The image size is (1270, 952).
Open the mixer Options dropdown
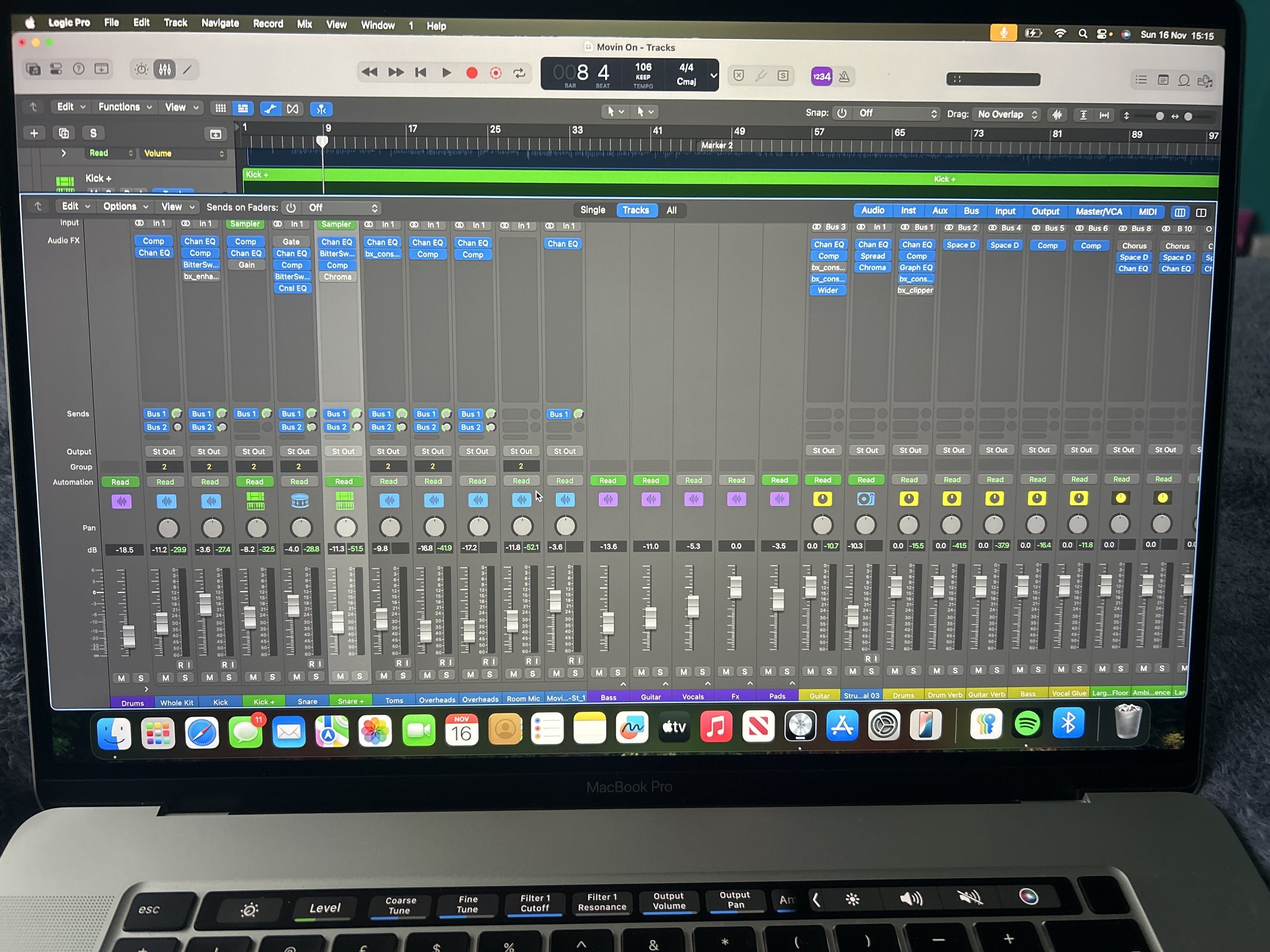point(125,207)
